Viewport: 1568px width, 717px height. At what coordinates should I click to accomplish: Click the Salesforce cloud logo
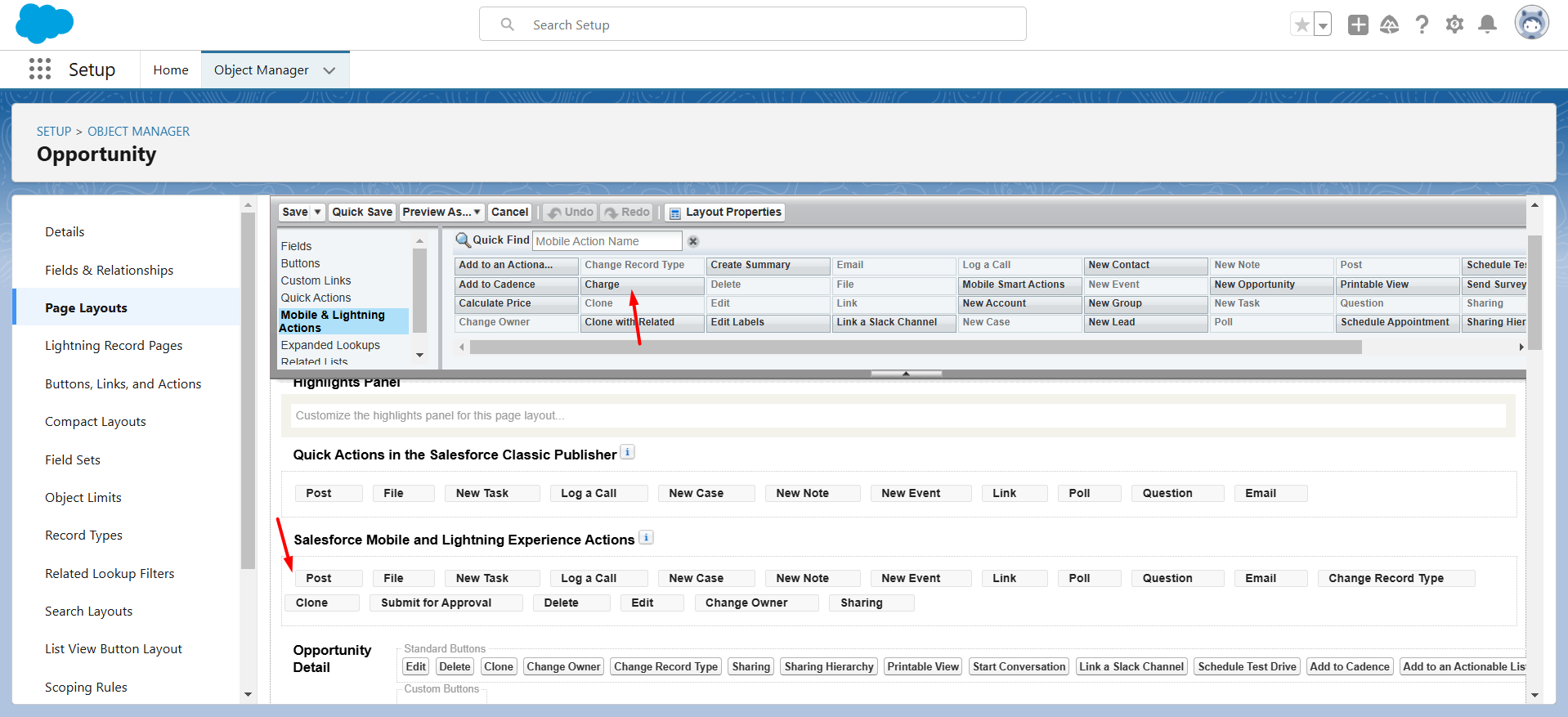[x=44, y=23]
